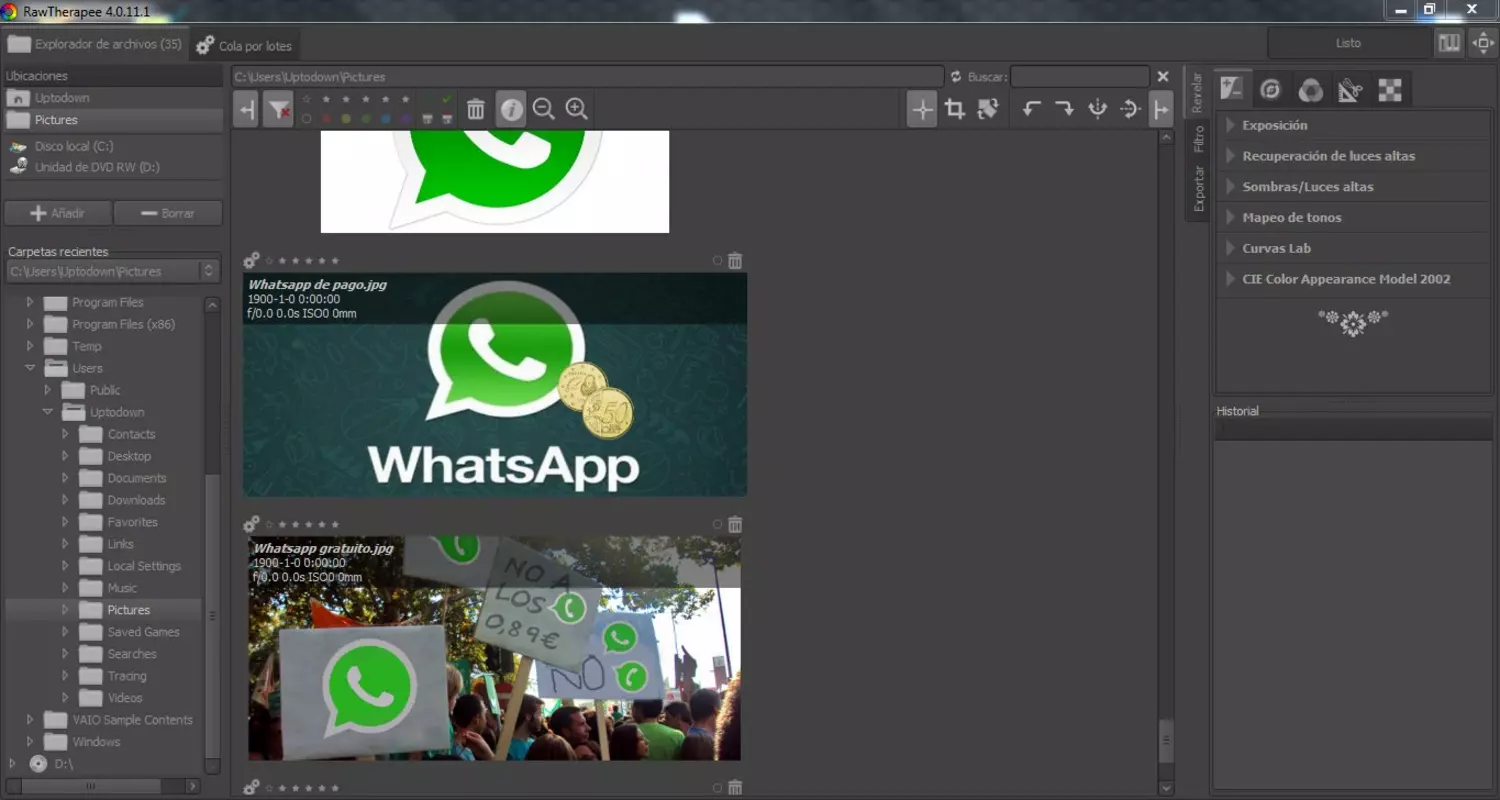Delete Whatsapp de pago.jpg using its trash icon
Screen dimensions: 1500x800
pos(735,260)
